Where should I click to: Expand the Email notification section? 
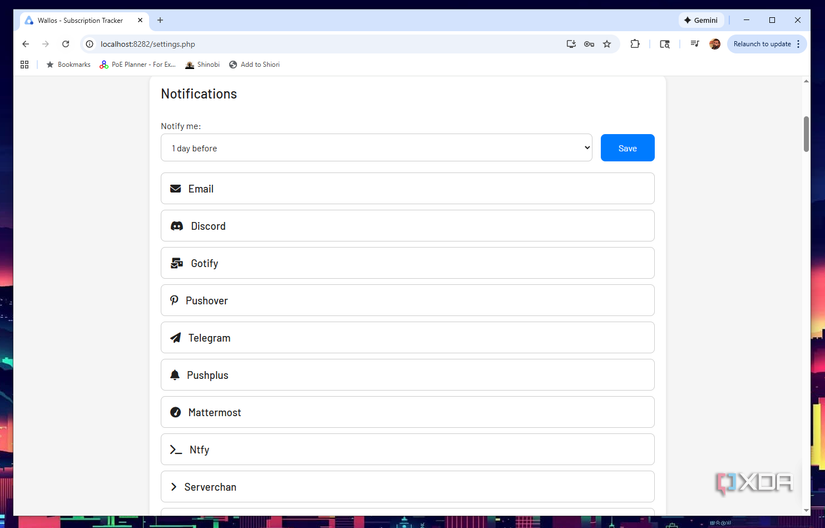pos(407,188)
